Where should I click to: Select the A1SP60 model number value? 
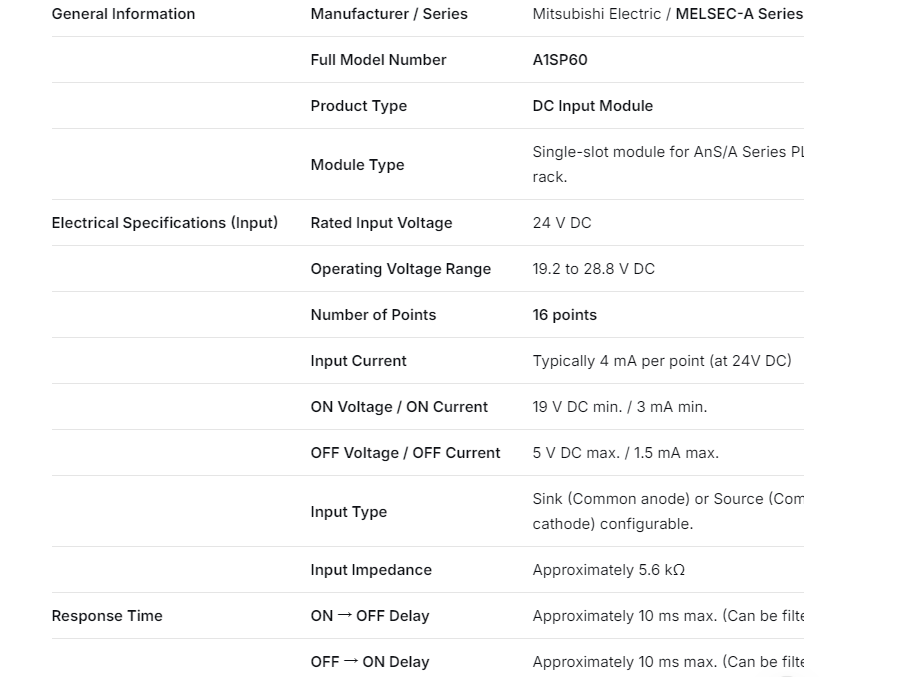560,60
